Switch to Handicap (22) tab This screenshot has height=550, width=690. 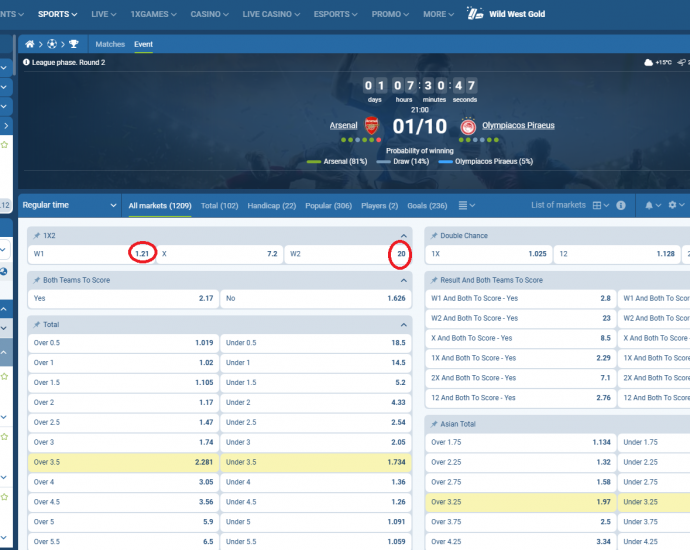(272, 205)
